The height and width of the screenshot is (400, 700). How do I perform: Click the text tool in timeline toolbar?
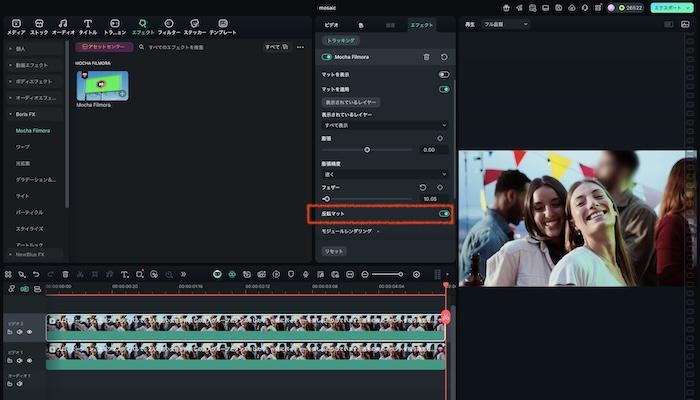coord(124,274)
